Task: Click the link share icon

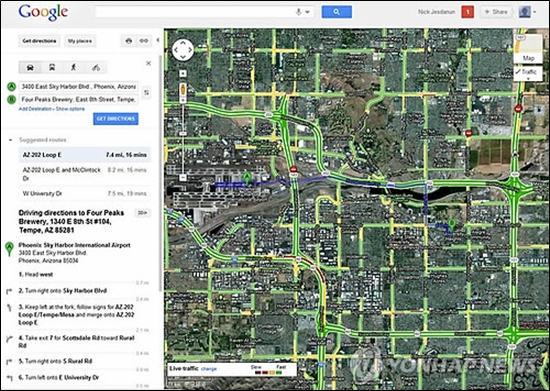Action: coord(144,41)
